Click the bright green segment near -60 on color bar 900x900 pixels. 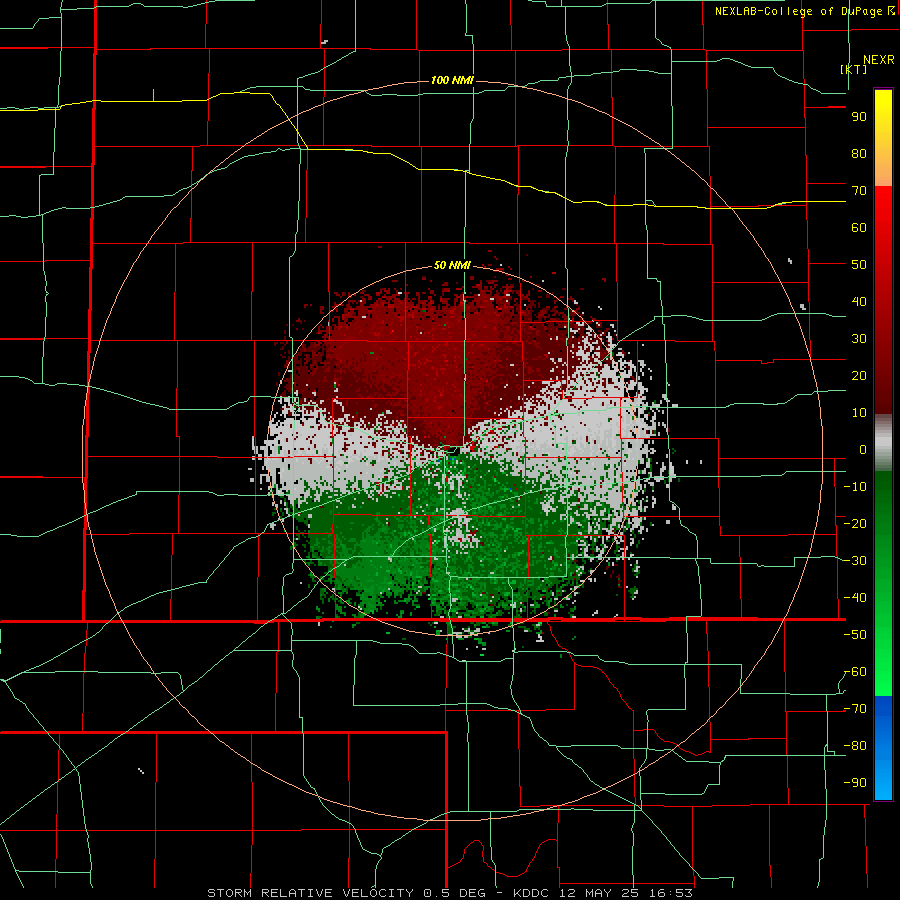point(883,672)
